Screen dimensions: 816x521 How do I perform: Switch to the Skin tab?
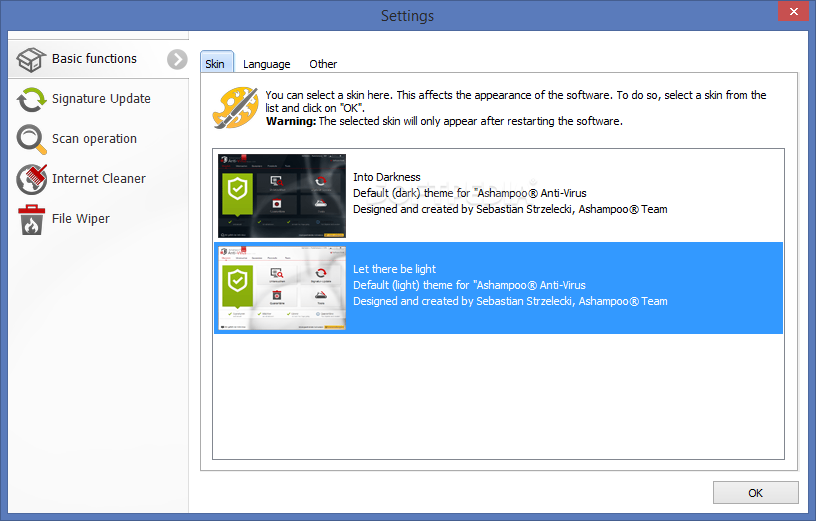[x=215, y=63]
